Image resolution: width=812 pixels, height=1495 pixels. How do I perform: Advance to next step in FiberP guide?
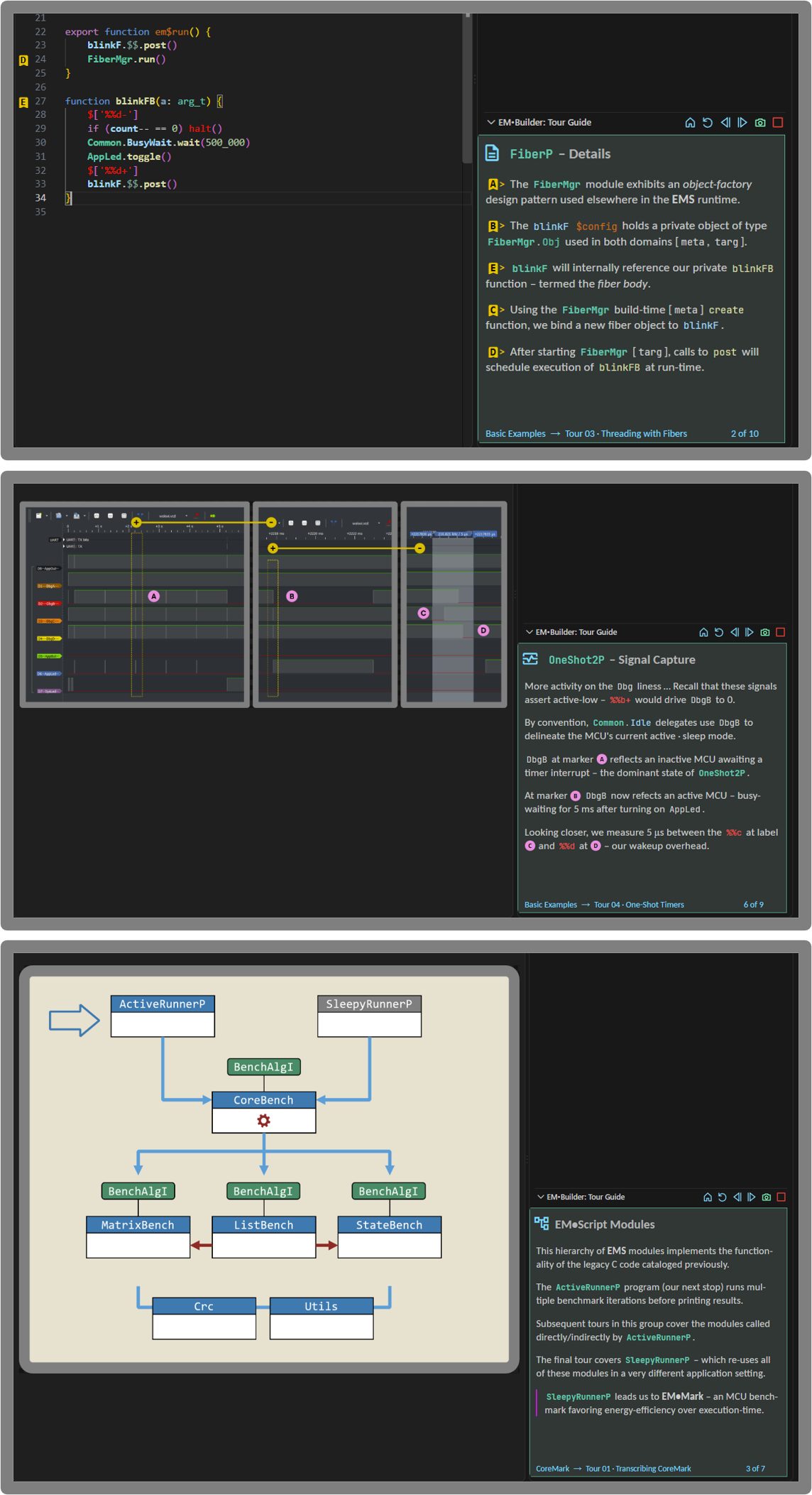point(742,123)
